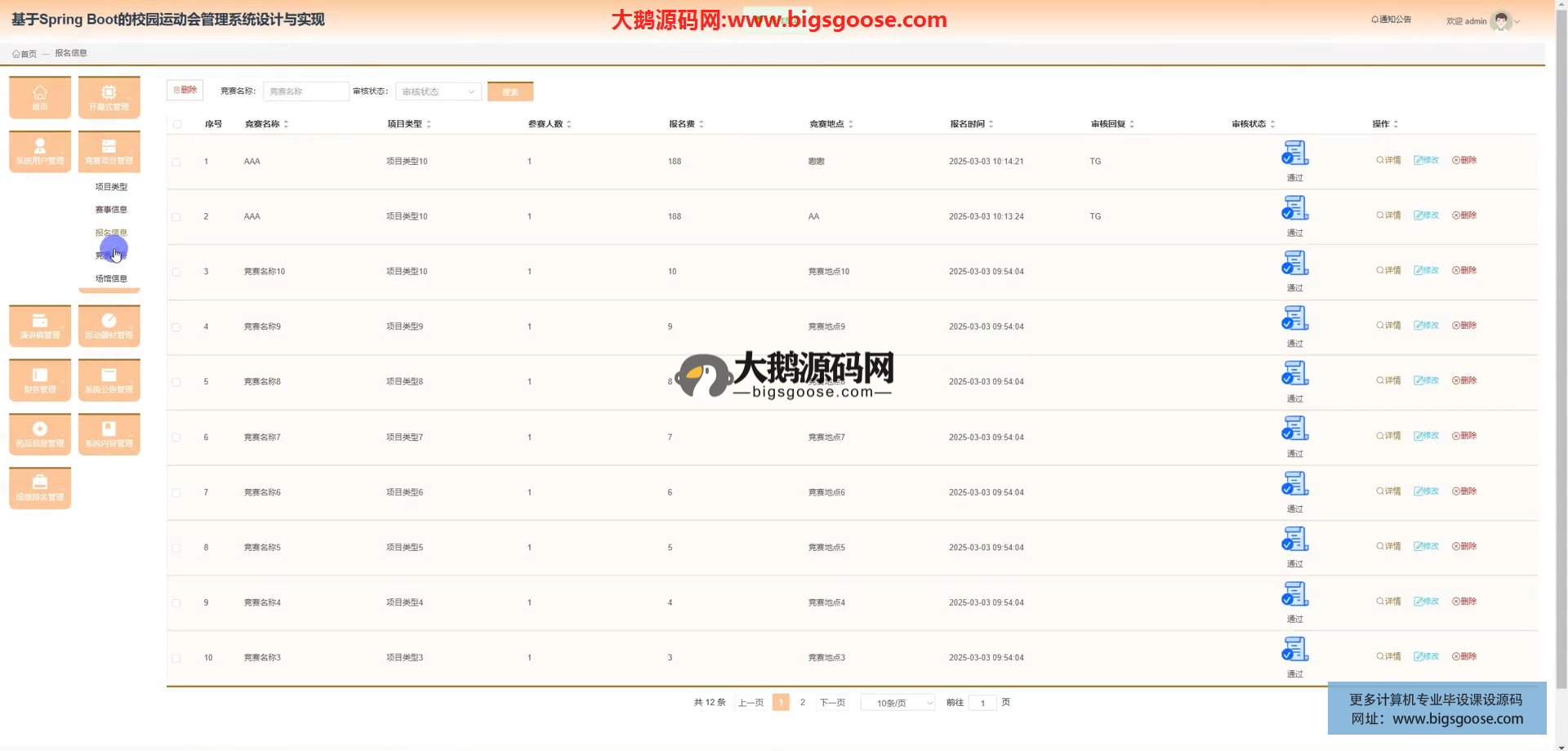Viewport: 1568px width, 751px height.
Task: Open the 10条/页 page size dropdown
Action: point(898,703)
